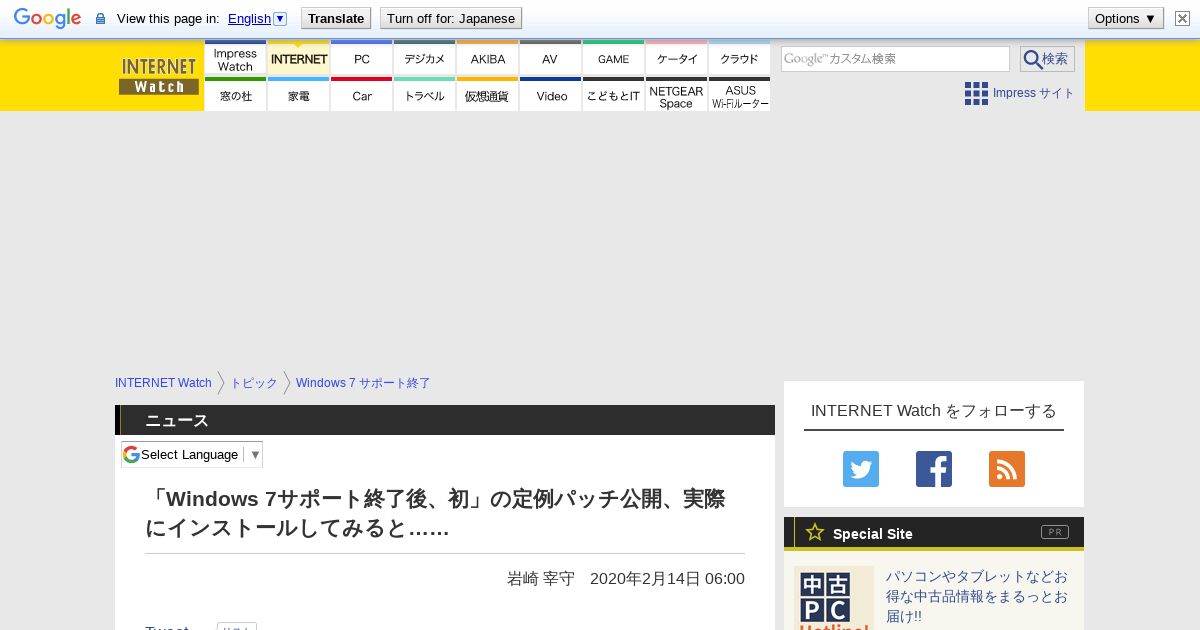This screenshot has width=1200, height=630.
Task: Click the PR badge in Special Site
Action: click(1055, 532)
